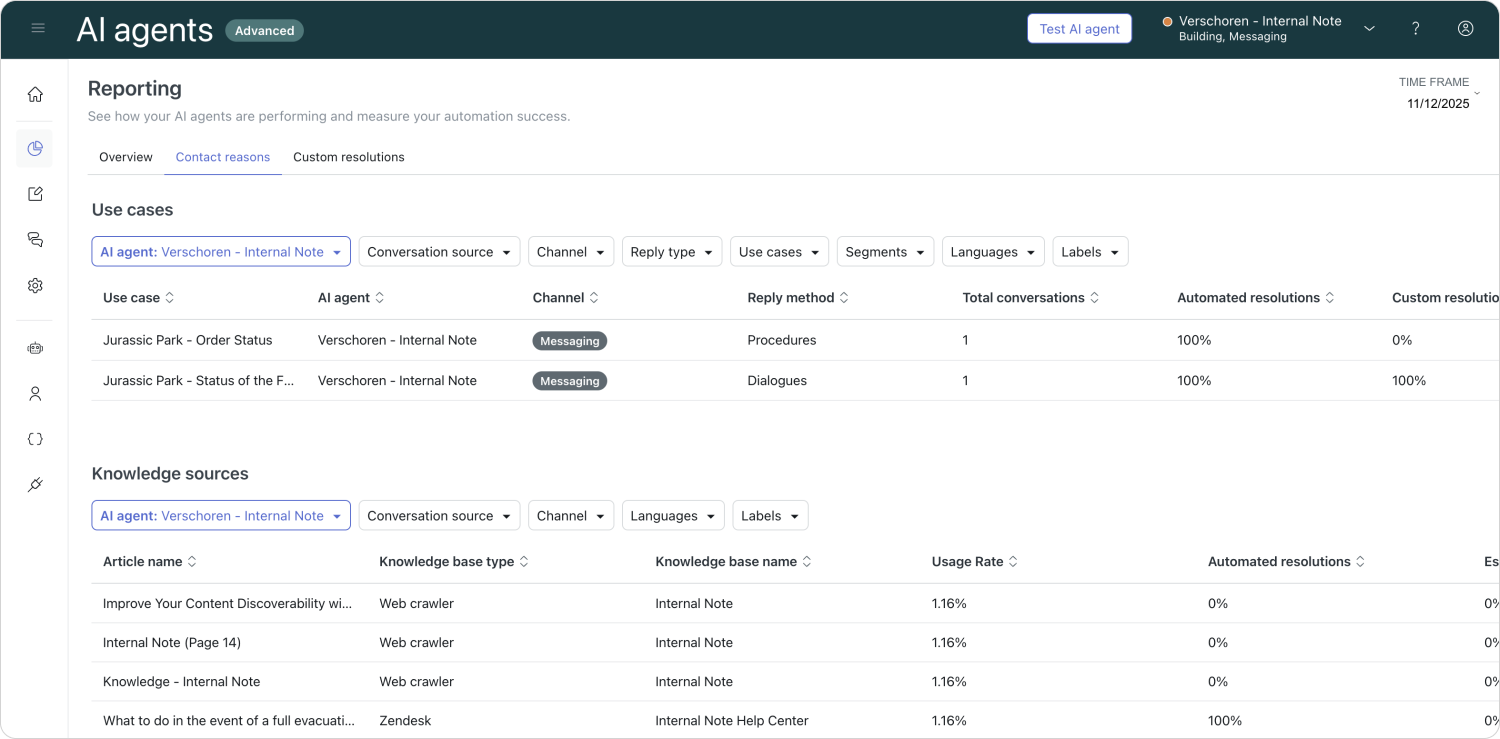Switch to Custom resolutions tab
Viewport: 1500px width, 739px height.
pyautogui.click(x=348, y=157)
